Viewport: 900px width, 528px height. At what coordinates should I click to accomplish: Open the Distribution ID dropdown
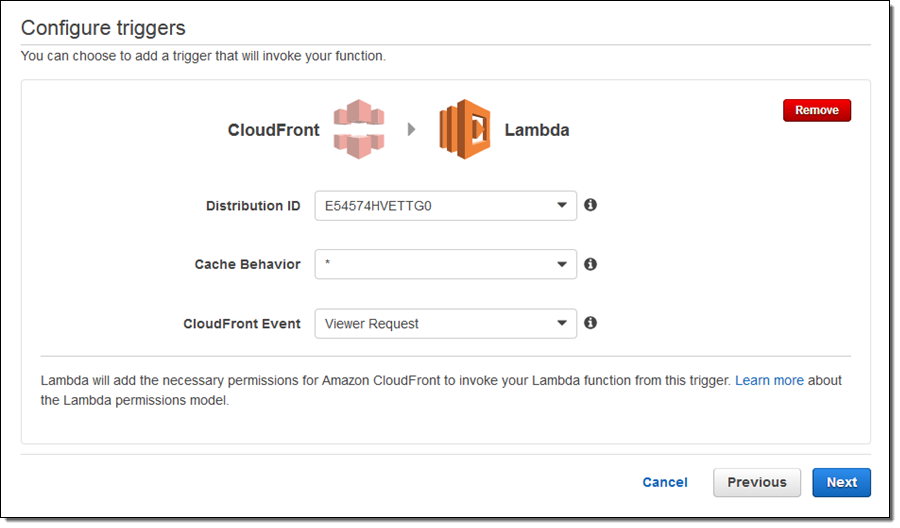click(x=445, y=206)
